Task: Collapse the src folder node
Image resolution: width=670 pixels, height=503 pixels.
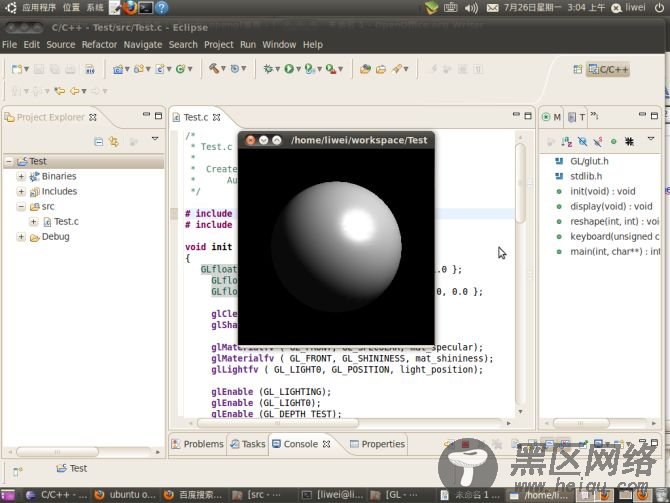Action: (21, 206)
